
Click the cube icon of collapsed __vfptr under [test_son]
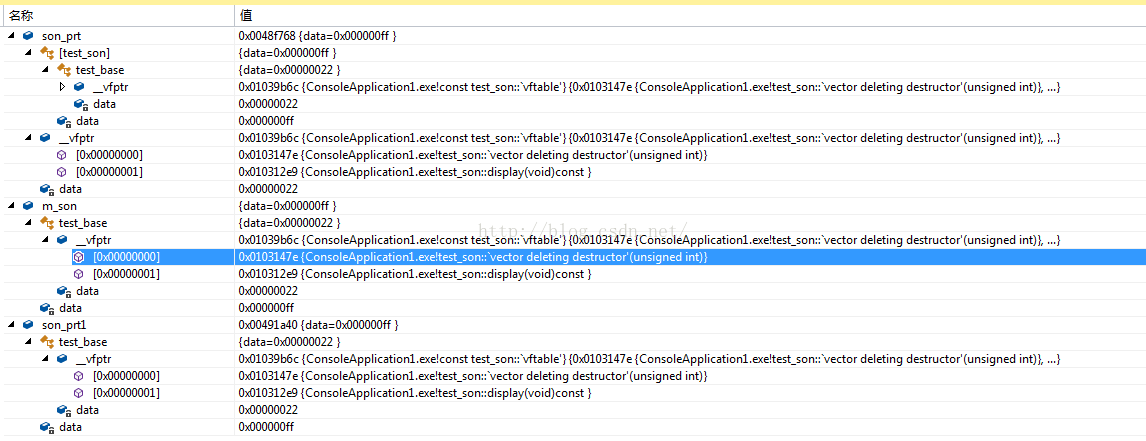pos(79,87)
